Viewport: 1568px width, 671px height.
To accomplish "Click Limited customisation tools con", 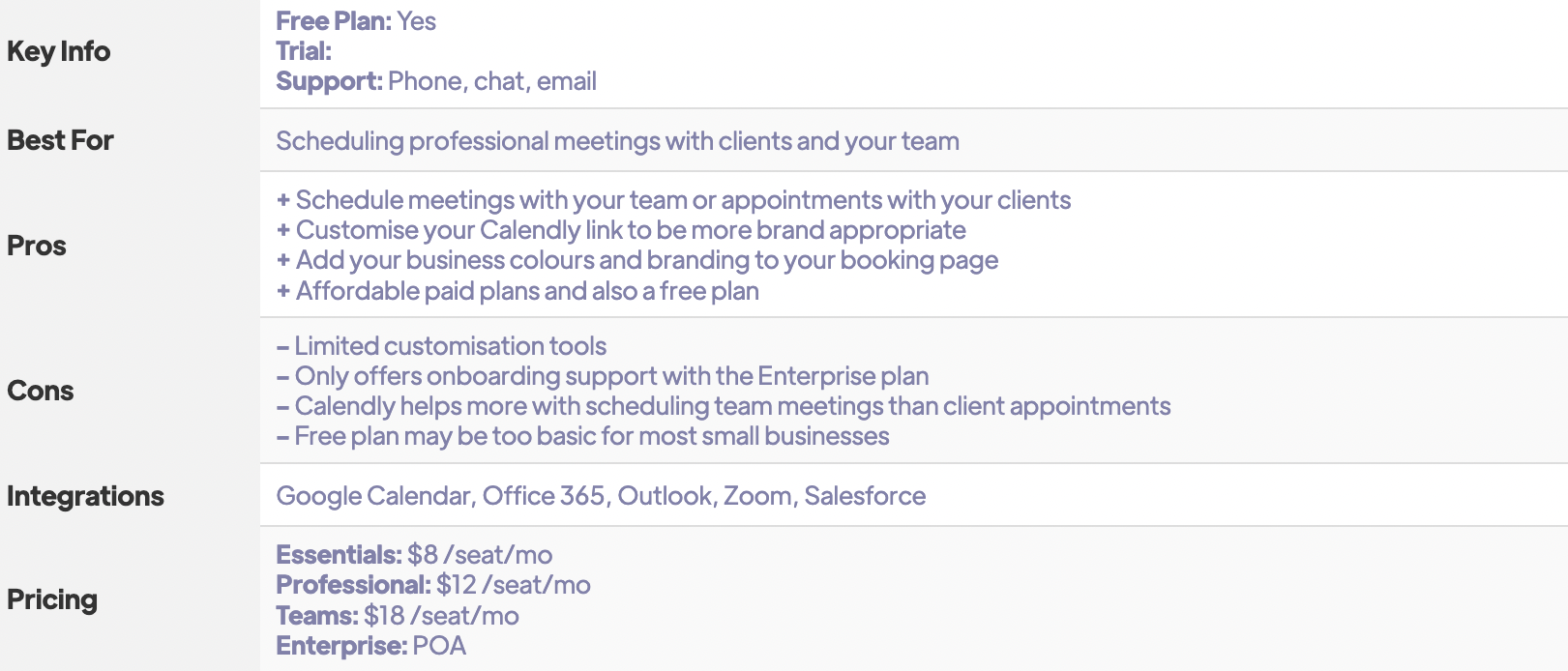I will (x=441, y=346).
